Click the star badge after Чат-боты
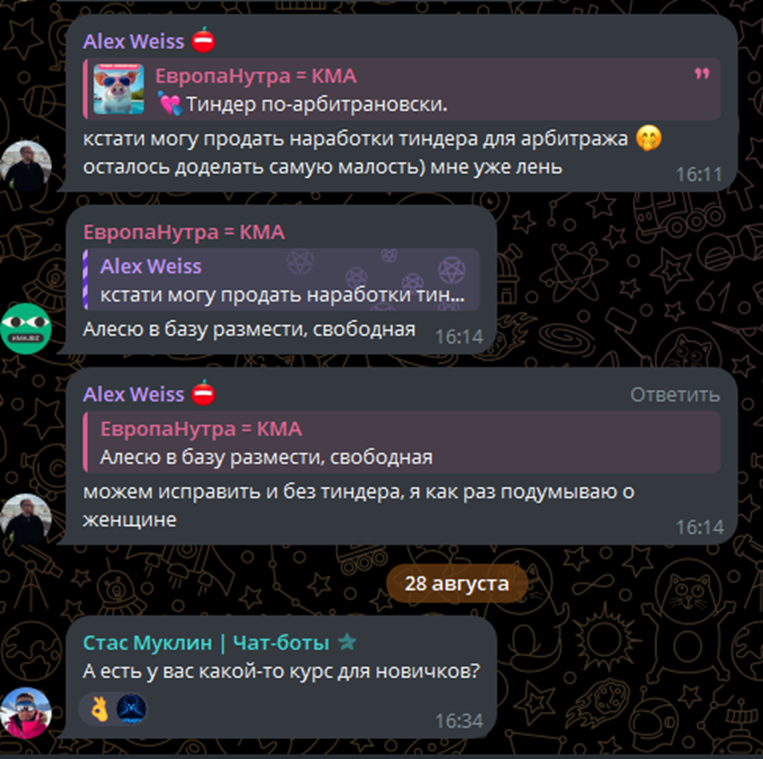This screenshot has height=759, width=763. (347, 642)
